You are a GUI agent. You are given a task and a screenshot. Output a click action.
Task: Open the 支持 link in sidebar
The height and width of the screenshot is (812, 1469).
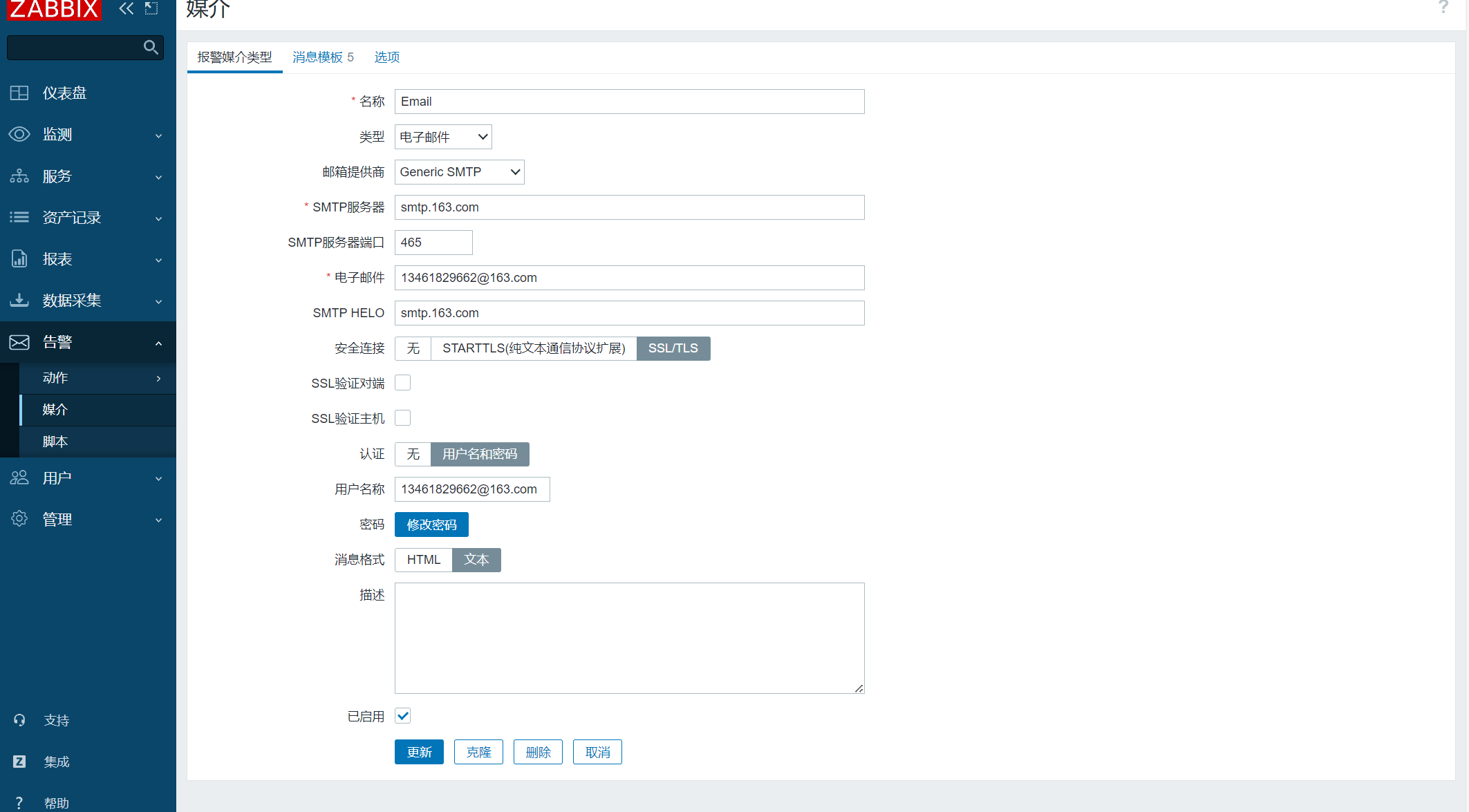57,720
